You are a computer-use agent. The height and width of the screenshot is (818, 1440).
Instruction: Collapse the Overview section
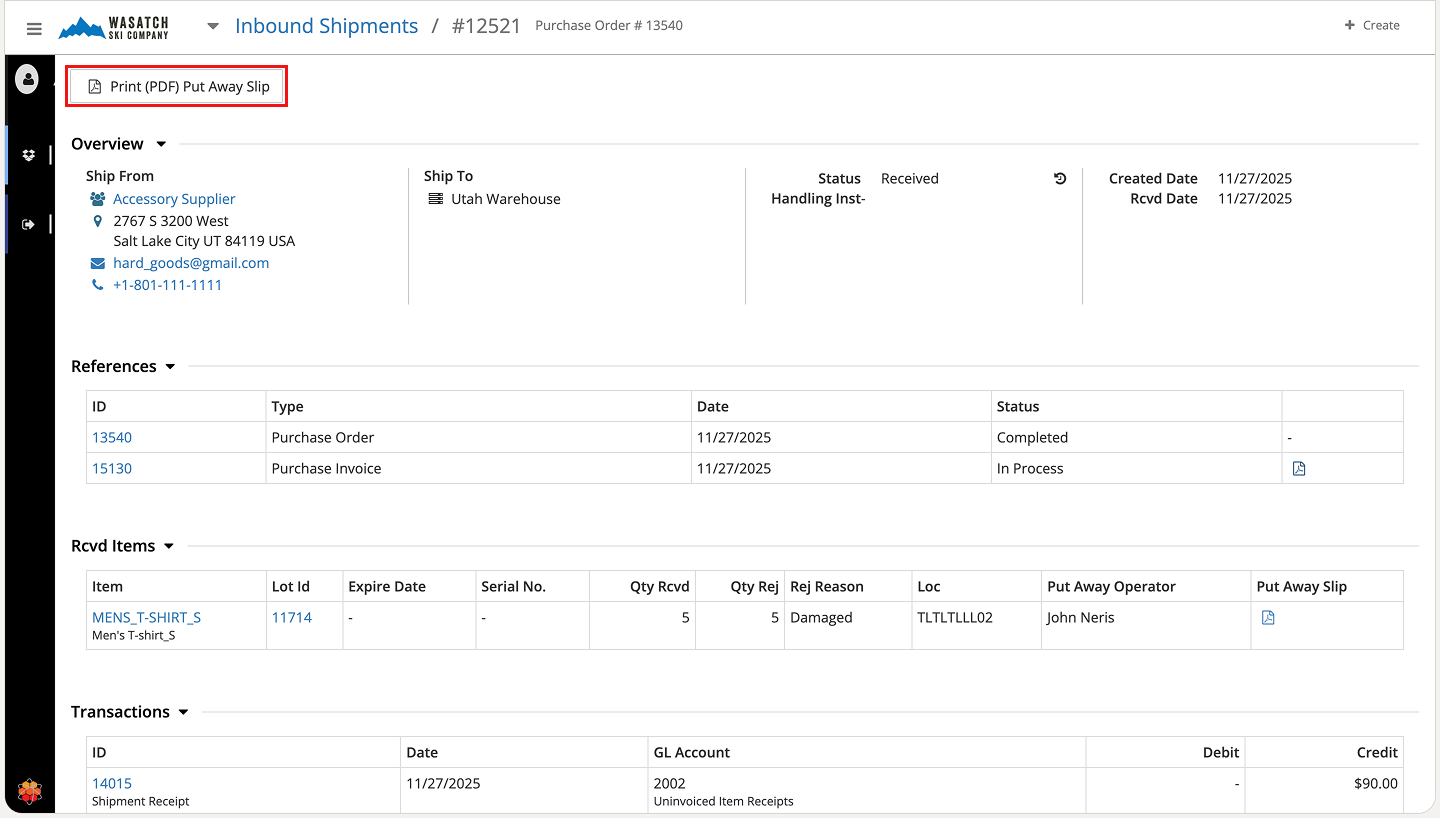pos(161,145)
